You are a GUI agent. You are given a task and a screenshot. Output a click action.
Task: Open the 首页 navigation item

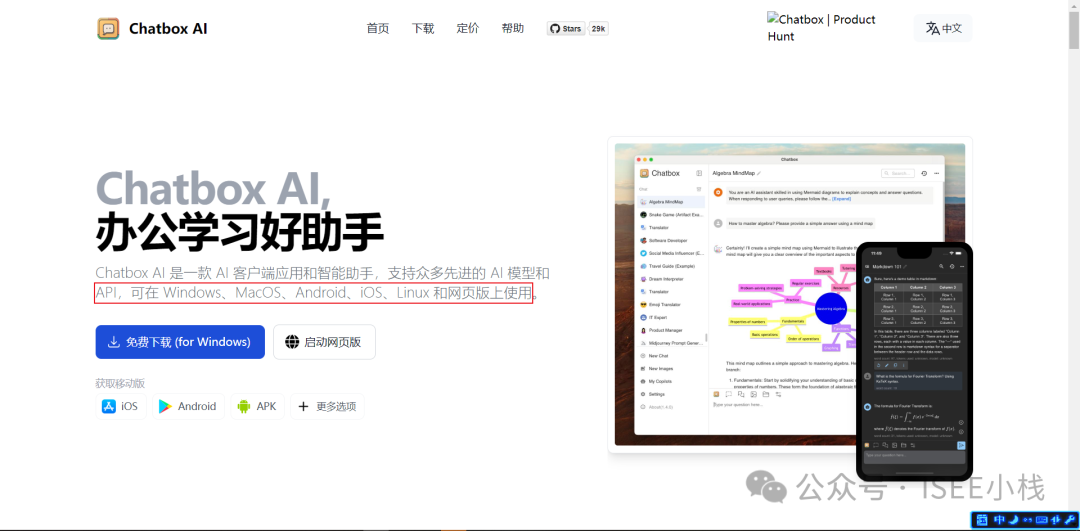(x=377, y=28)
